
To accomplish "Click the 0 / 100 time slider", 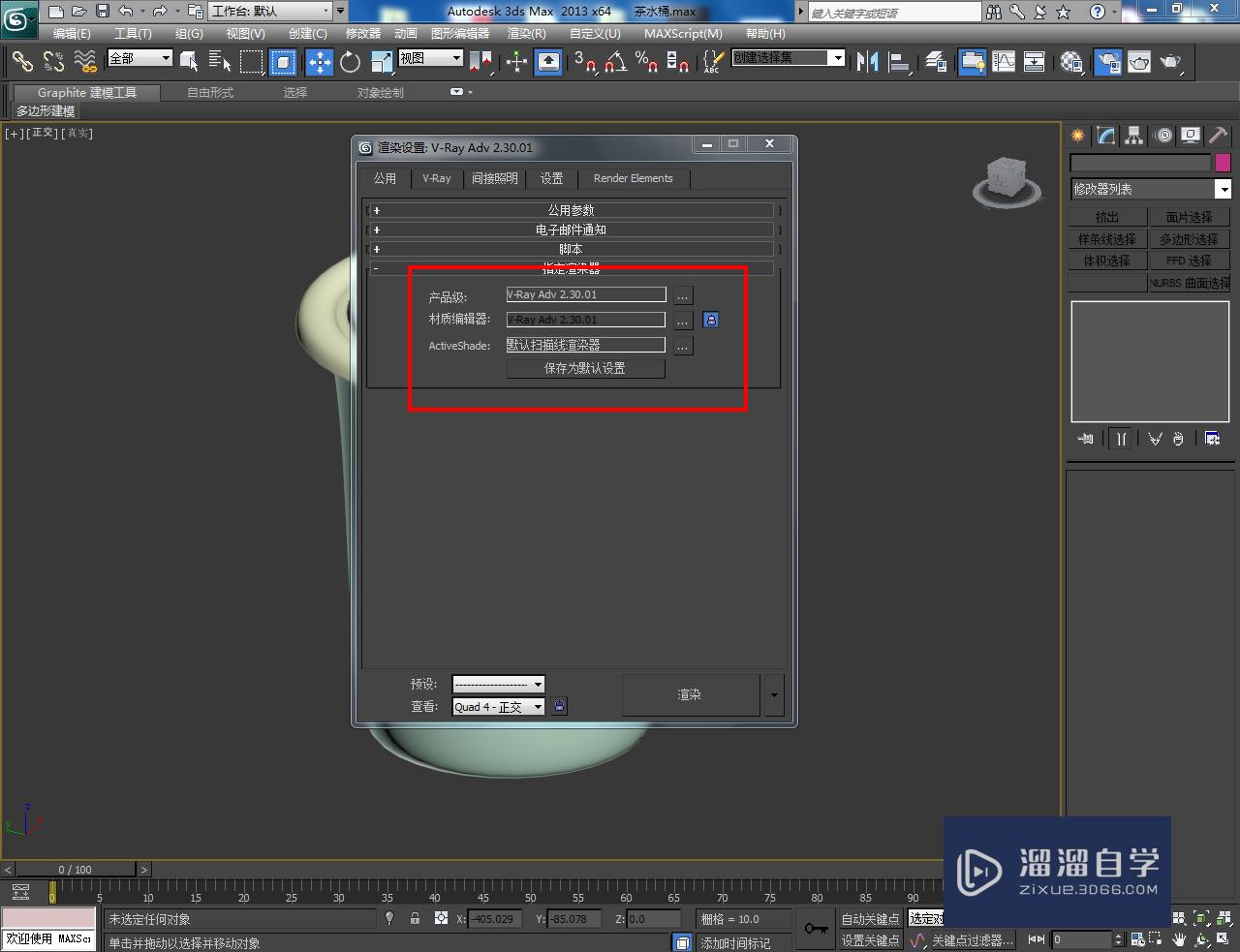I will point(76,870).
